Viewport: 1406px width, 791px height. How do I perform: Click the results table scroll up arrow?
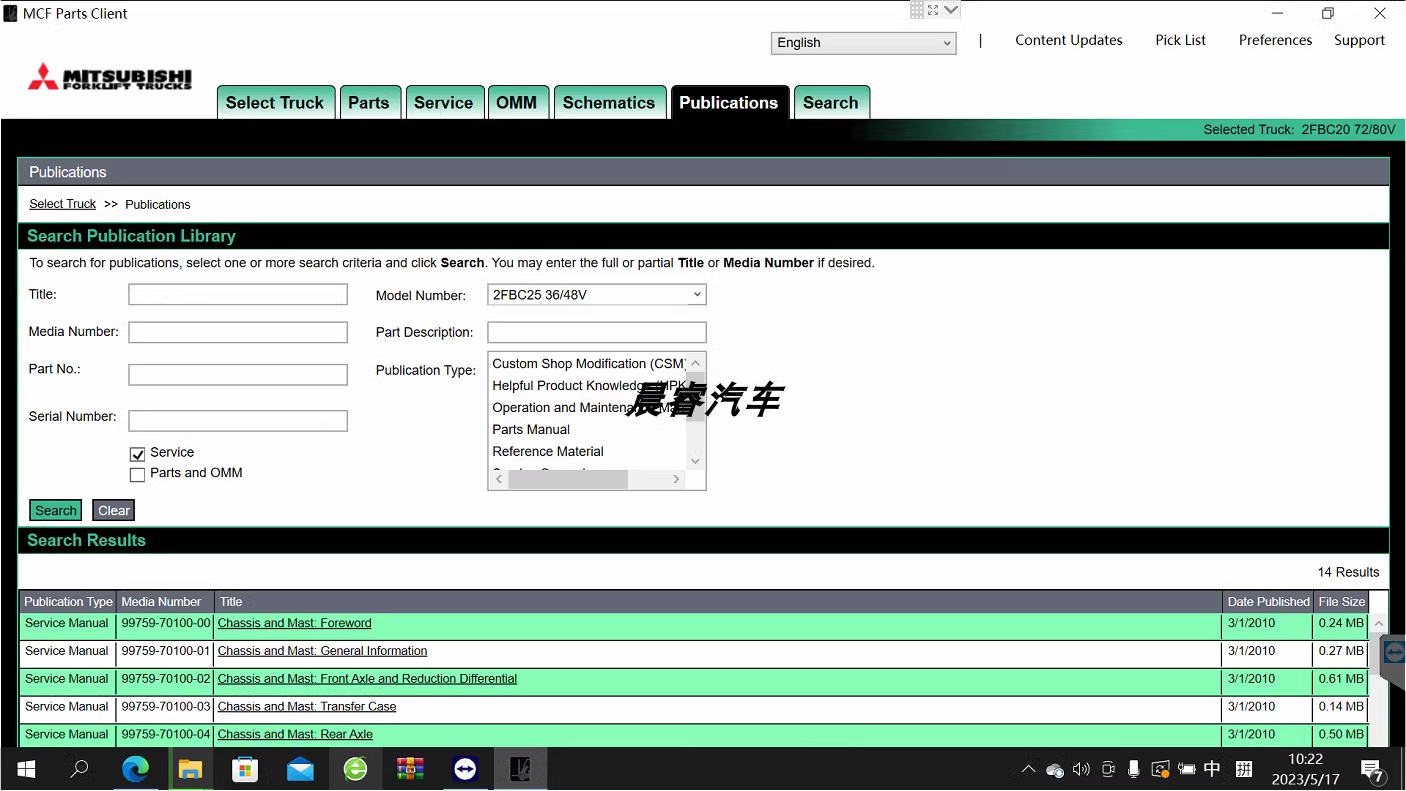click(x=1378, y=624)
